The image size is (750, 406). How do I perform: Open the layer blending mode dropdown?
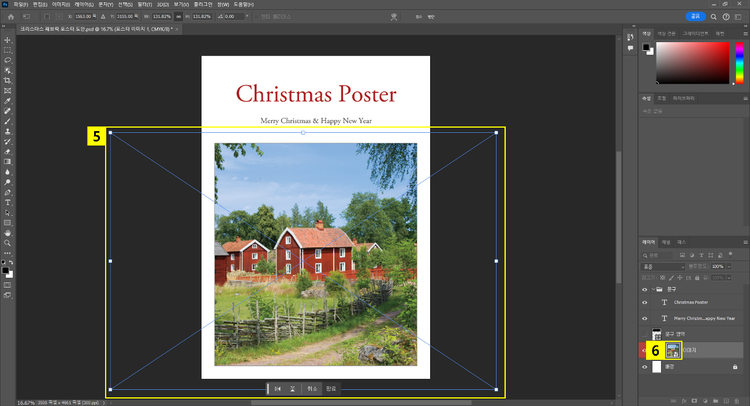663,267
